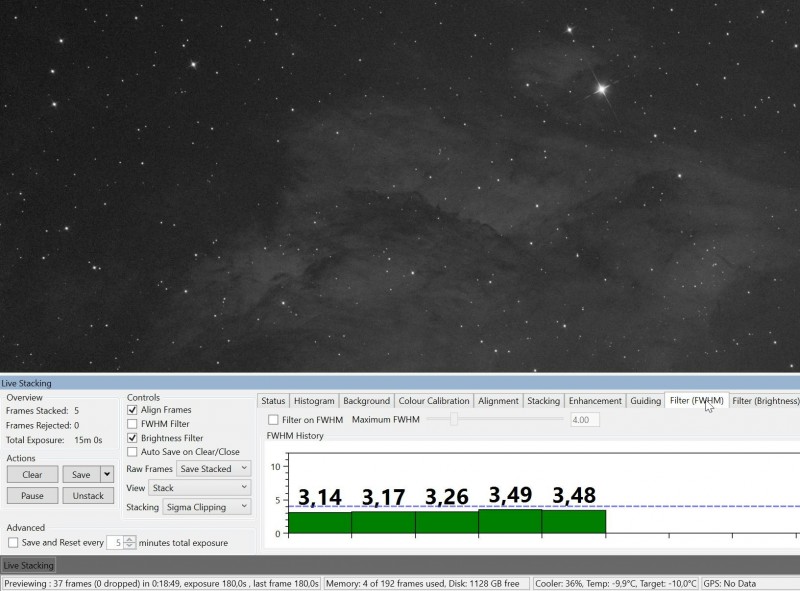Viewport: 800px width, 591px height.
Task: Click the Save button
Action: click(x=81, y=474)
